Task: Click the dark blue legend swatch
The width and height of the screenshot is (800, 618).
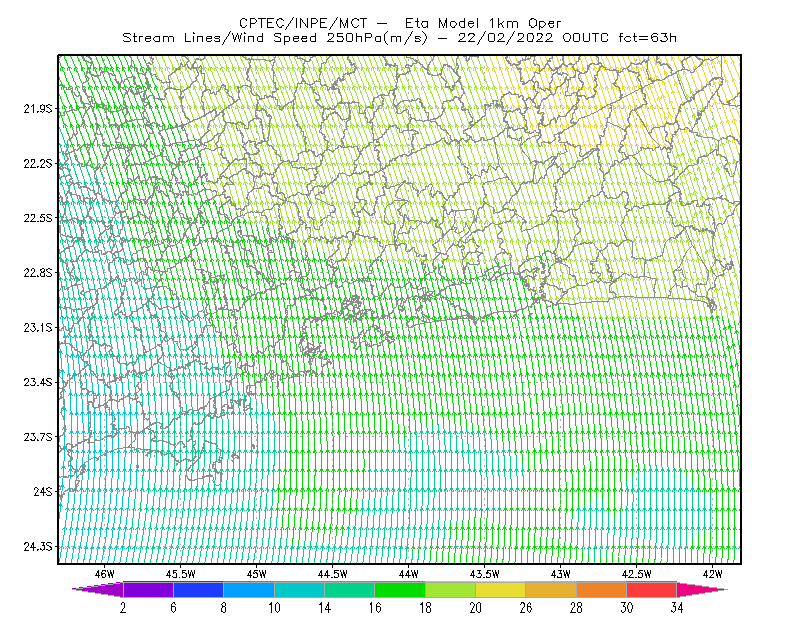Action: pyautogui.click(x=198, y=589)
